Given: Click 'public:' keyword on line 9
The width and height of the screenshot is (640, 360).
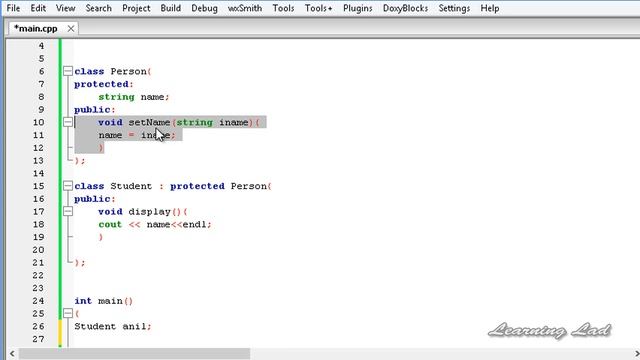Looking at the screenshot, I should pos(95,110).
